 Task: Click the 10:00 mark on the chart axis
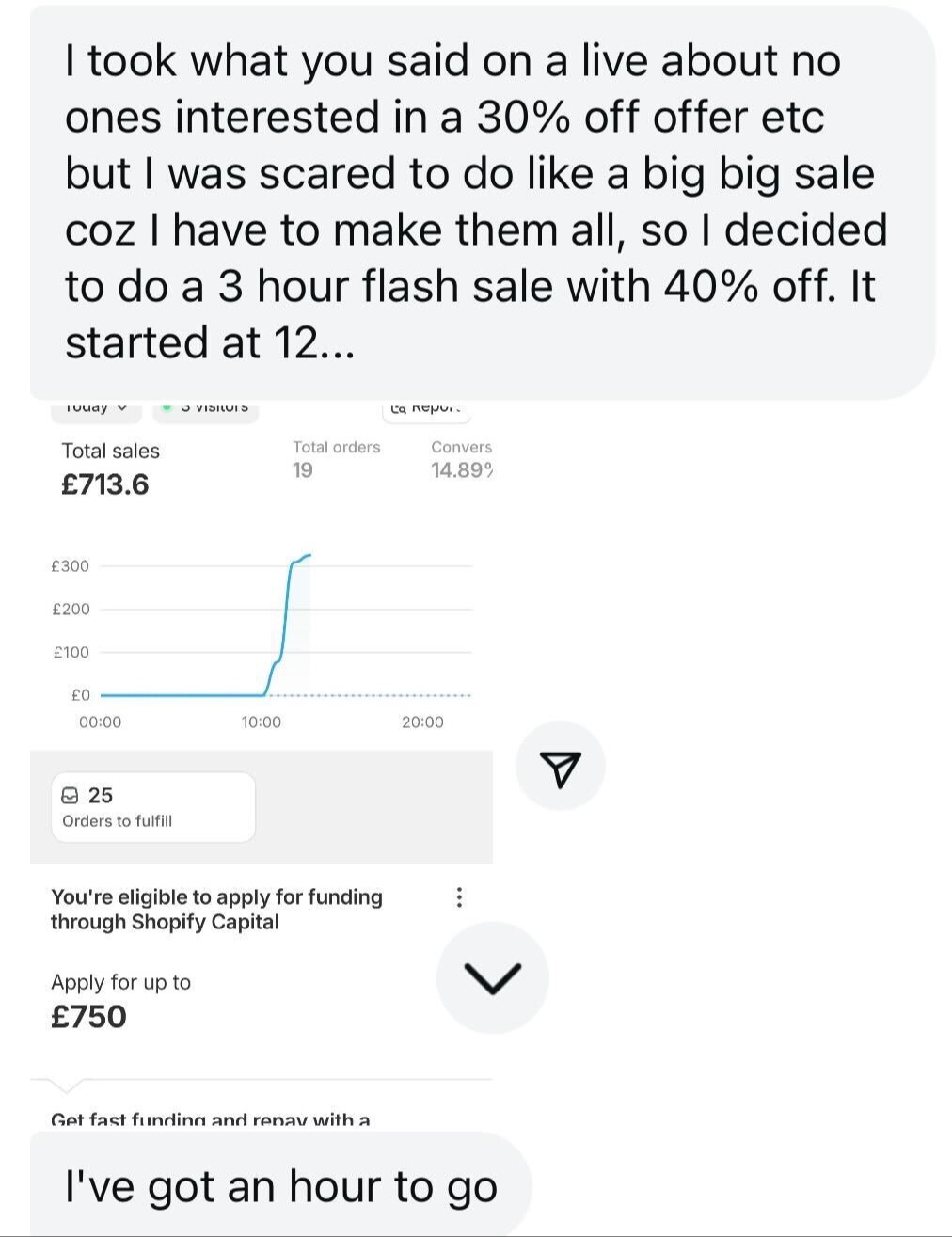click(261, 722)
